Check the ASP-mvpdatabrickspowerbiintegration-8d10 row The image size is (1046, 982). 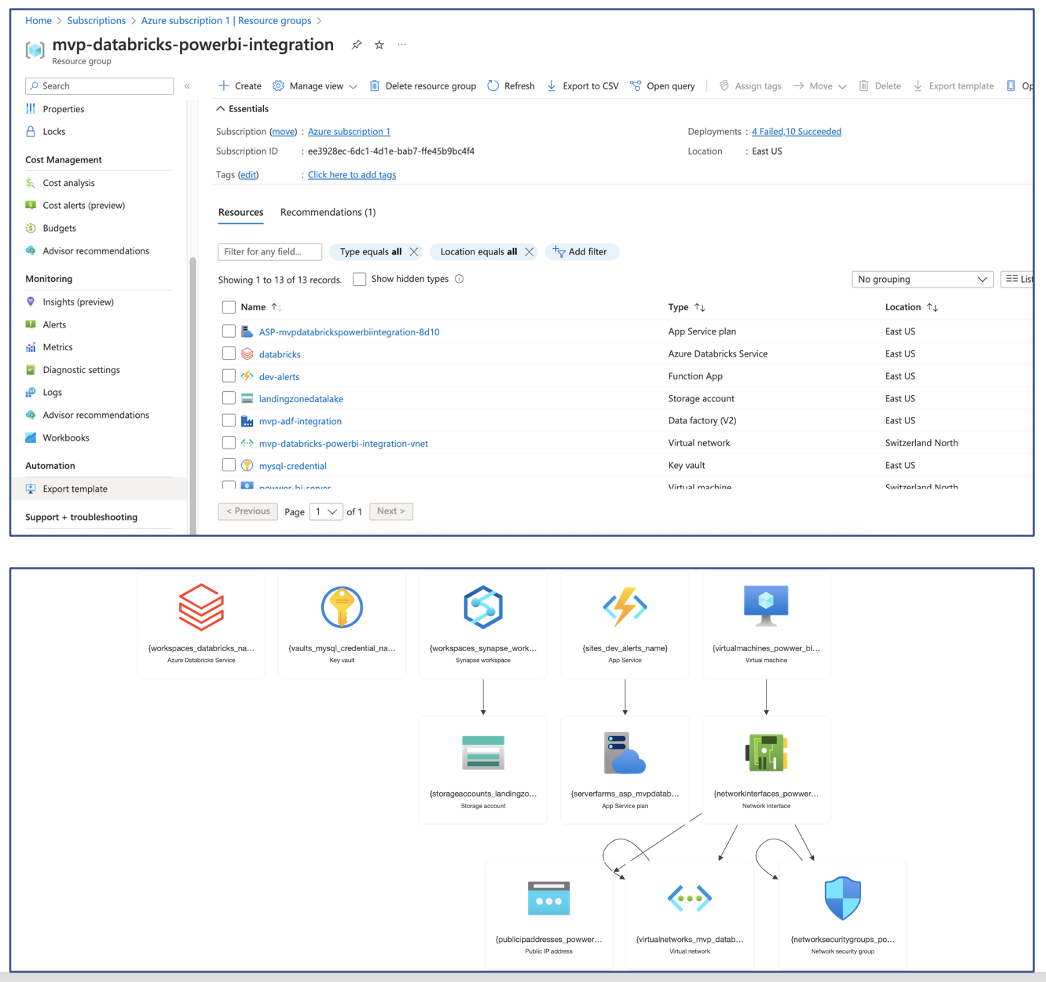229,331
